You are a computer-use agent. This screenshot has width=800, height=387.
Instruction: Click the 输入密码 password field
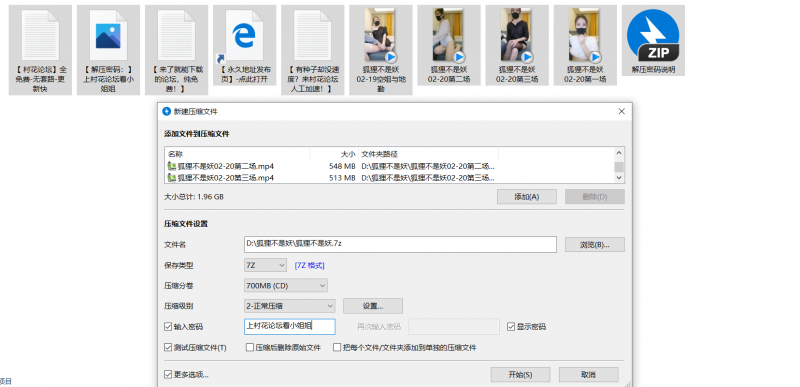290,326
